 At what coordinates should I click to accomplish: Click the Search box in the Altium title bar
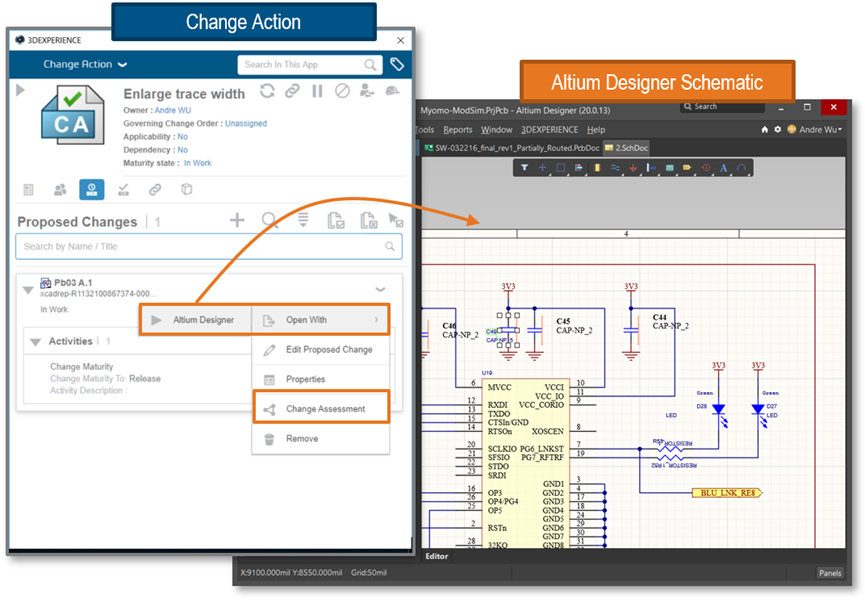722,107
